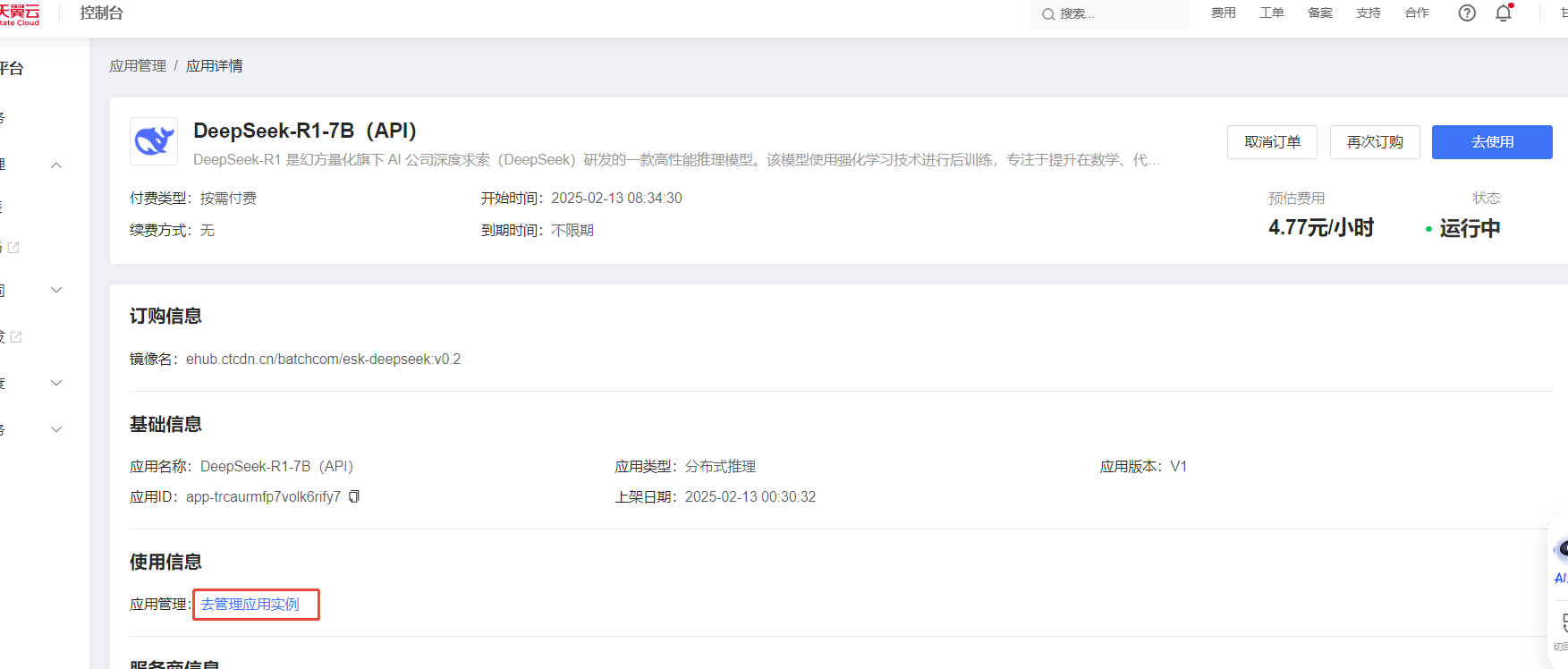Screen dimensions: 1568x669
Task: Open the notification bell icon
Action: pyautogui.click(x=1504, y=13)
